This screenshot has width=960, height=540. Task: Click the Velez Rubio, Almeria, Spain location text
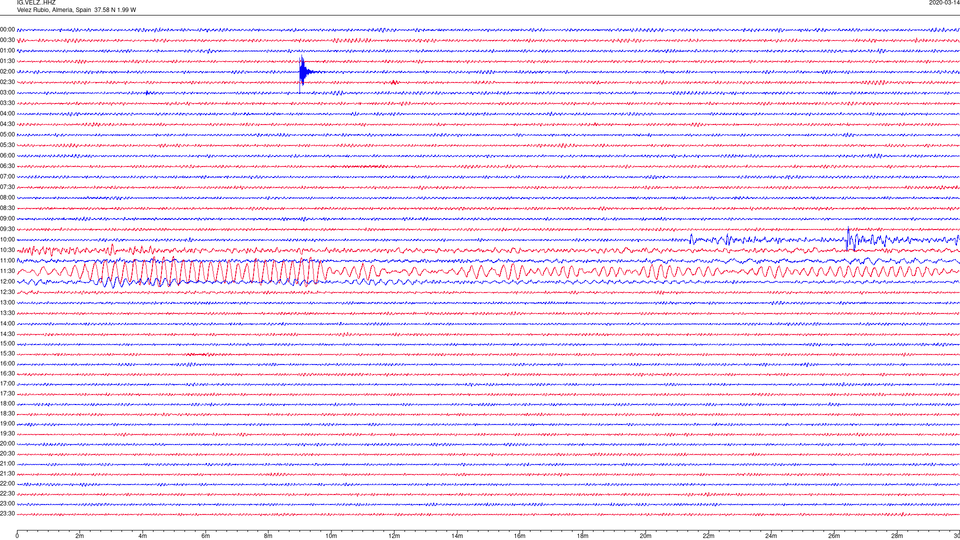(54, 10)
